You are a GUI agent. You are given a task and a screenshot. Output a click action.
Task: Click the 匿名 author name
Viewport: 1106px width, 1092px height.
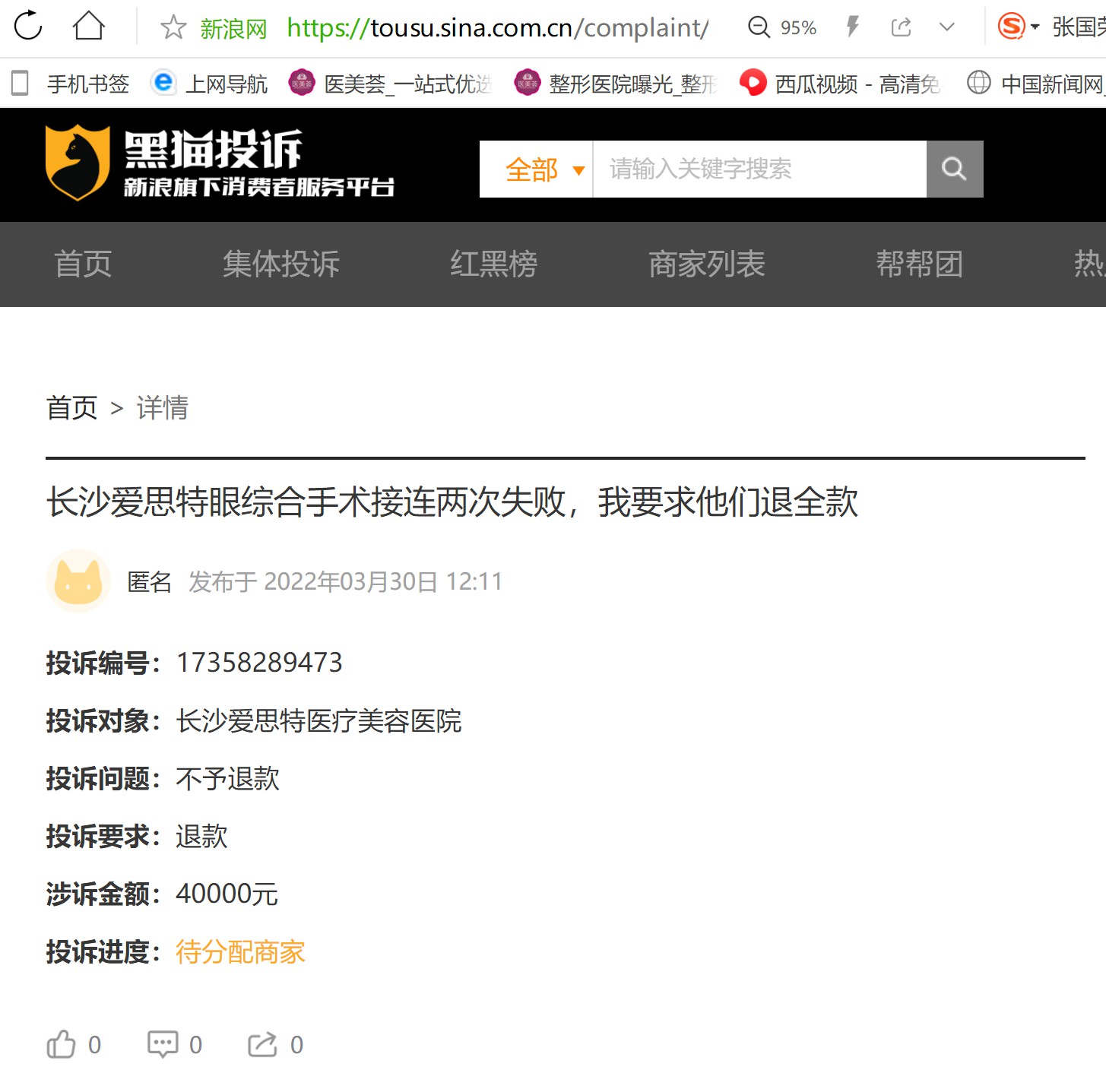click(x=149, y=582)
